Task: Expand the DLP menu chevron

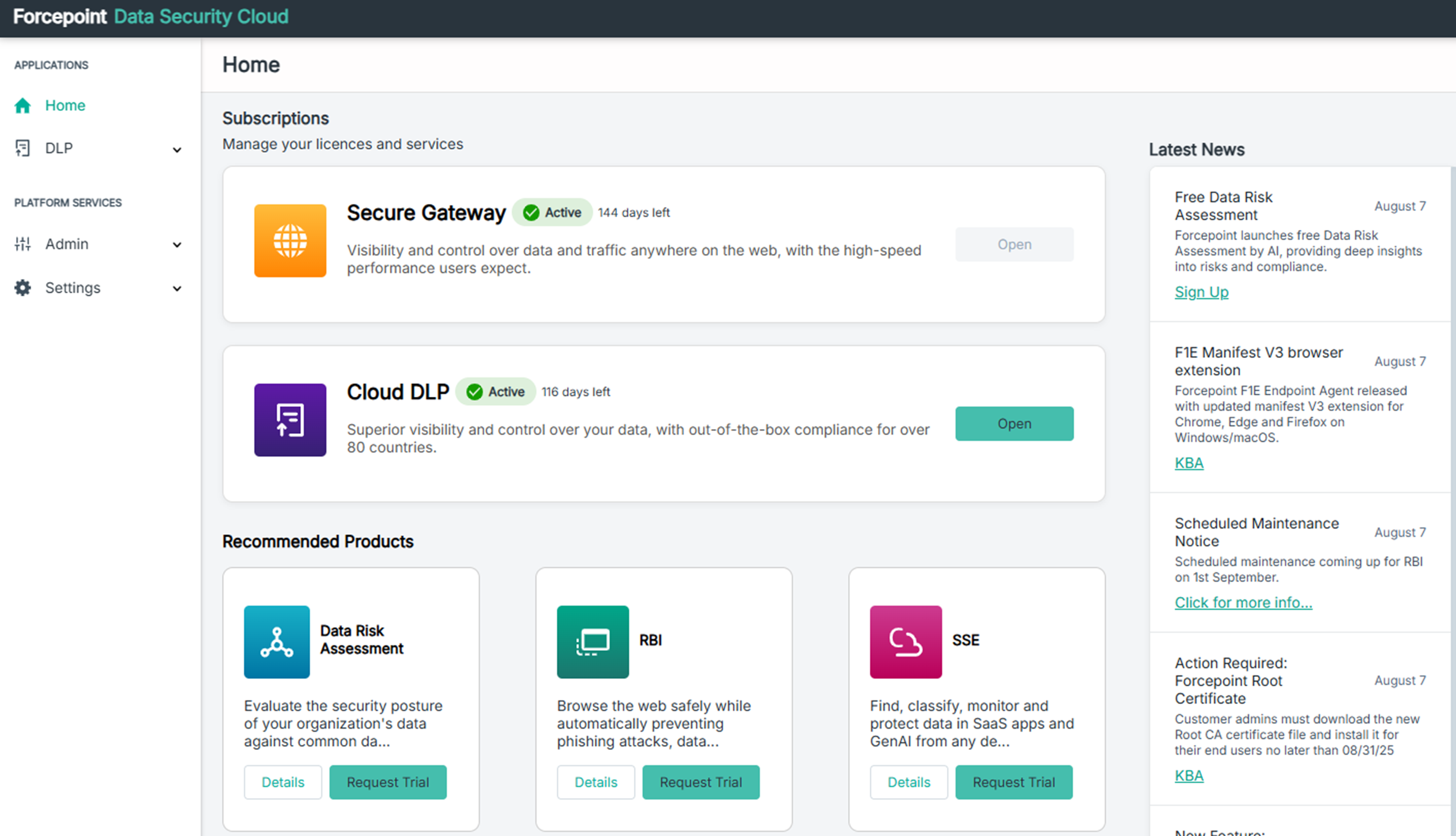Action: pyautogui.click(x=177, y=150)
